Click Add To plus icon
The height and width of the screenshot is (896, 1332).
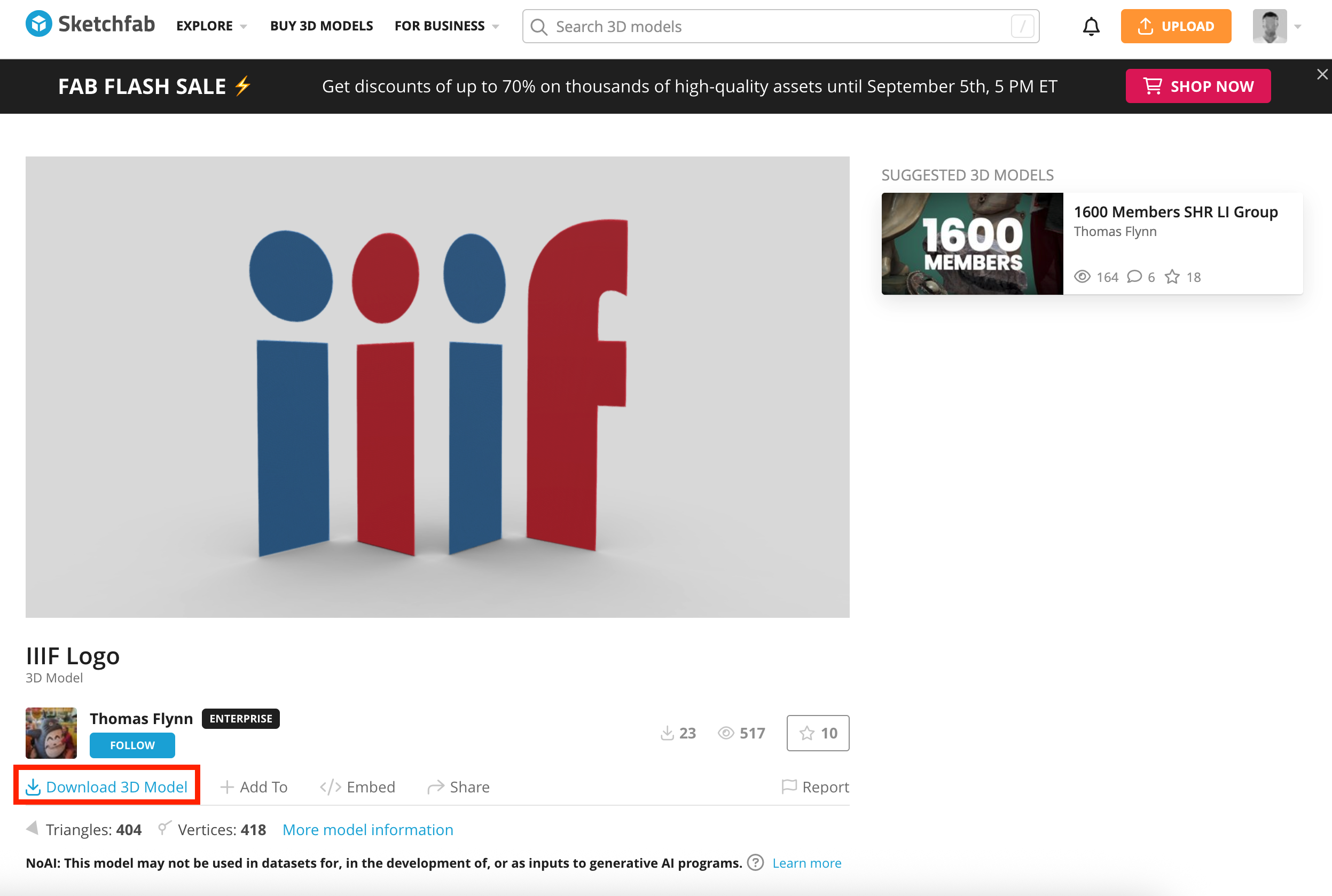coord(227,788)
